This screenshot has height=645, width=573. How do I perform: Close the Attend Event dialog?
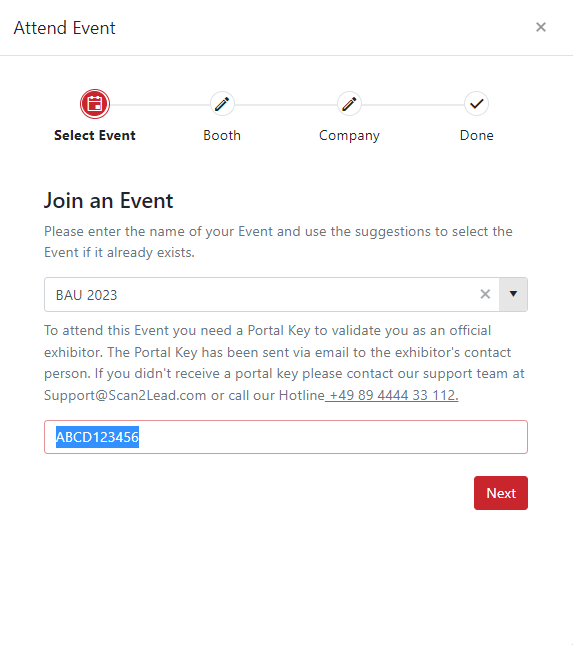pyautogui.click(x=541, y=27)
